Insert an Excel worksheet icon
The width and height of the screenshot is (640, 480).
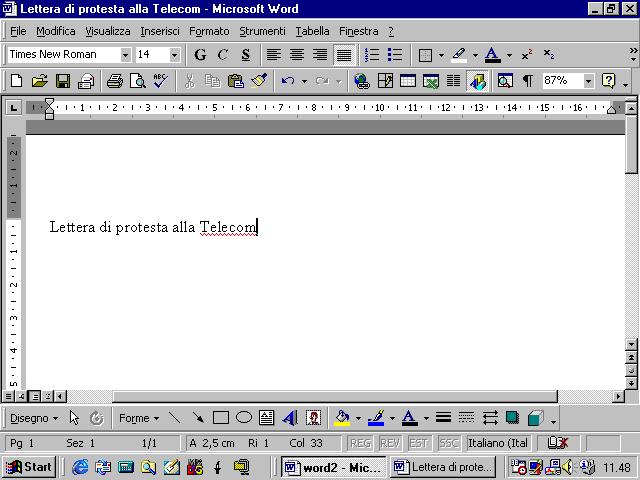tap(431, 81)
